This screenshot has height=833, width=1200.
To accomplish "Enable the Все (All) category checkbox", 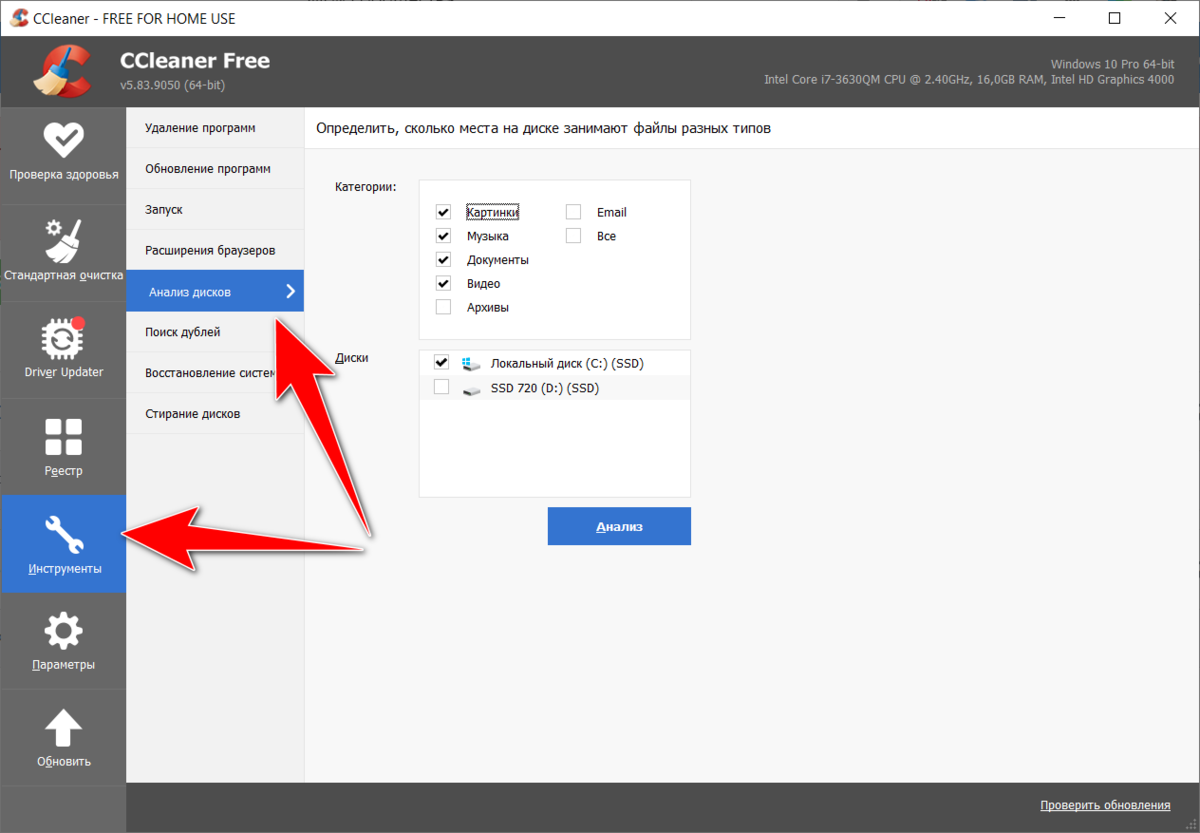I will 573,236.
